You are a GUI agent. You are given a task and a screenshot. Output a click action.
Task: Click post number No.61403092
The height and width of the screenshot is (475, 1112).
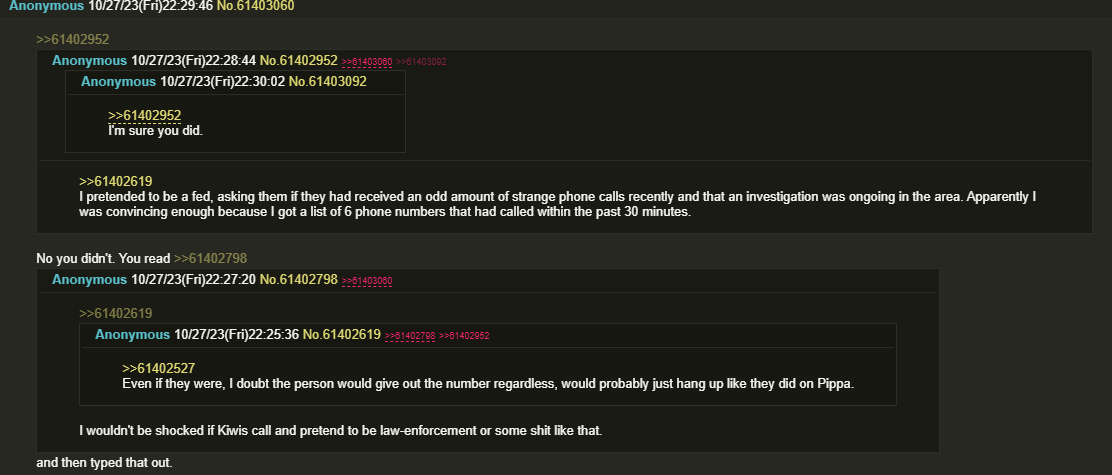tap(328, 82)
